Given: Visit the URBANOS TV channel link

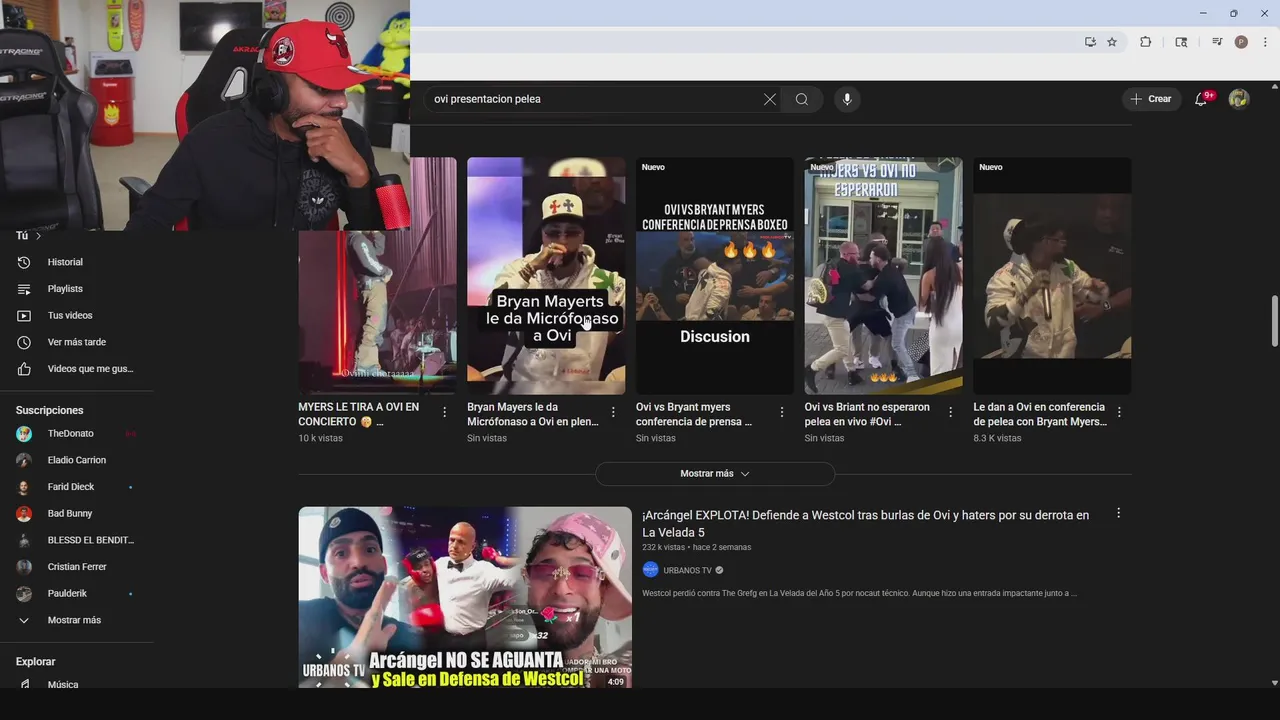Looking at the screenshot, I should (687, 570).
